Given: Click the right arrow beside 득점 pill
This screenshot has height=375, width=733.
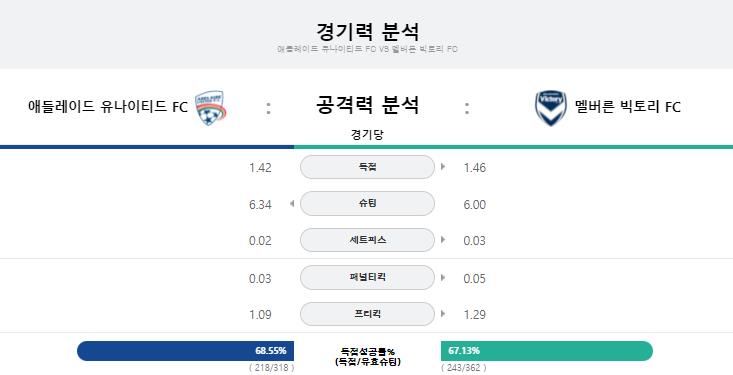Looking at the screenshot, I should [443, 167].
